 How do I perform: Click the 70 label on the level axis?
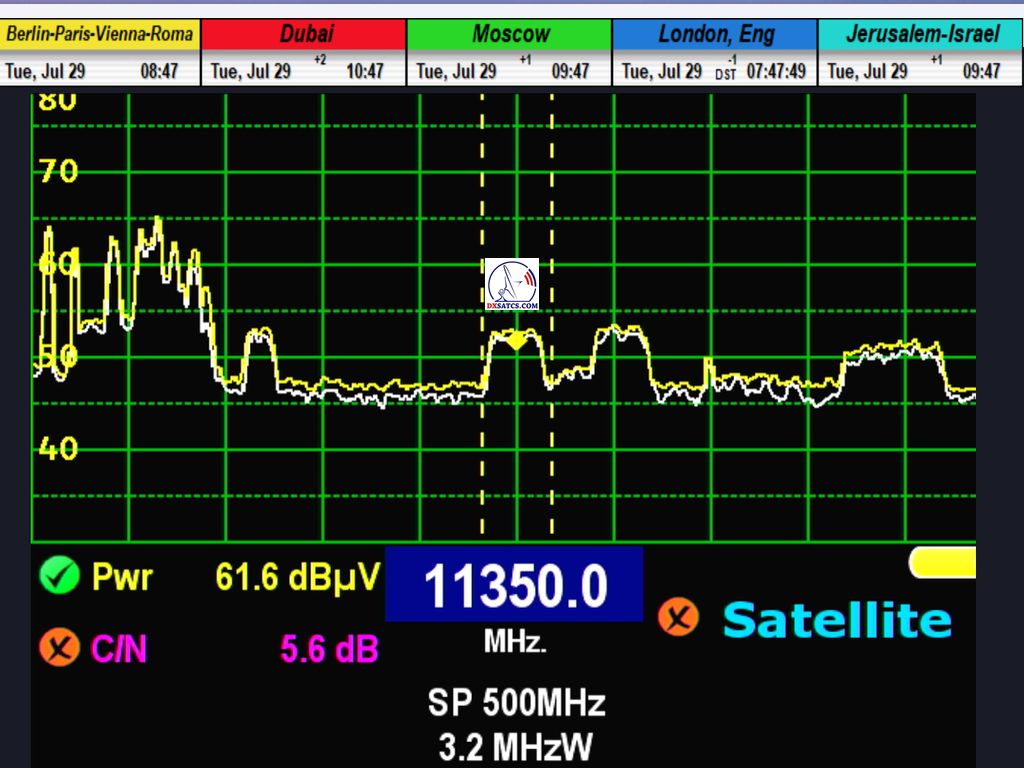(x=58, y=172)
